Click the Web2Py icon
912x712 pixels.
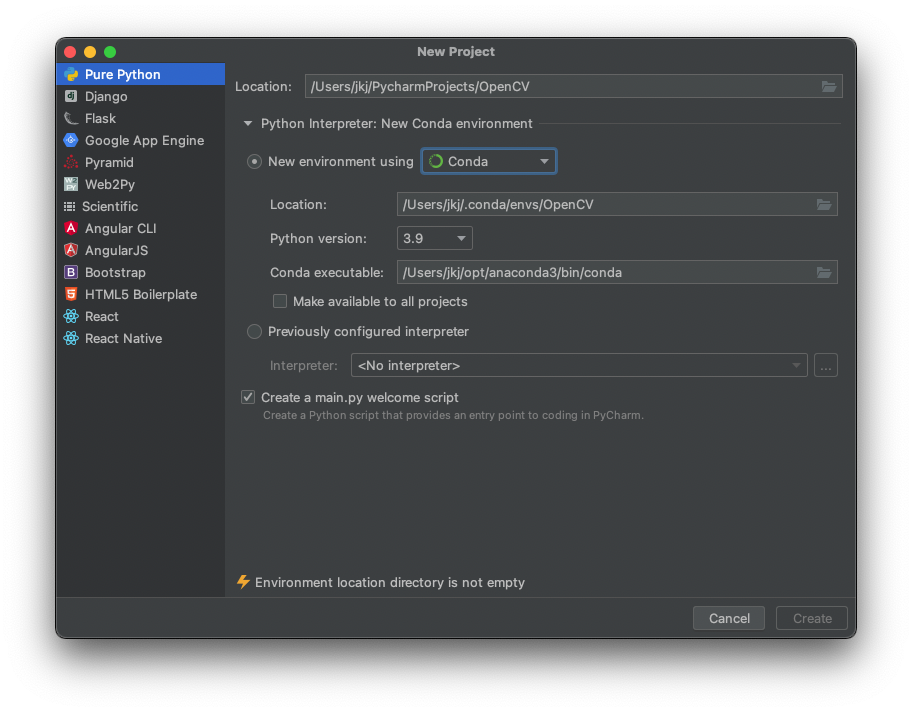pyautogui.click(x=71, y=184)
